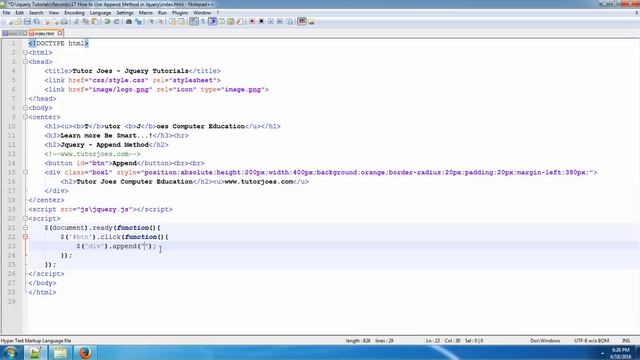Viewport: 640px width, 360px height.
Task: Open the Windows Start button
Action: point(11,353)
